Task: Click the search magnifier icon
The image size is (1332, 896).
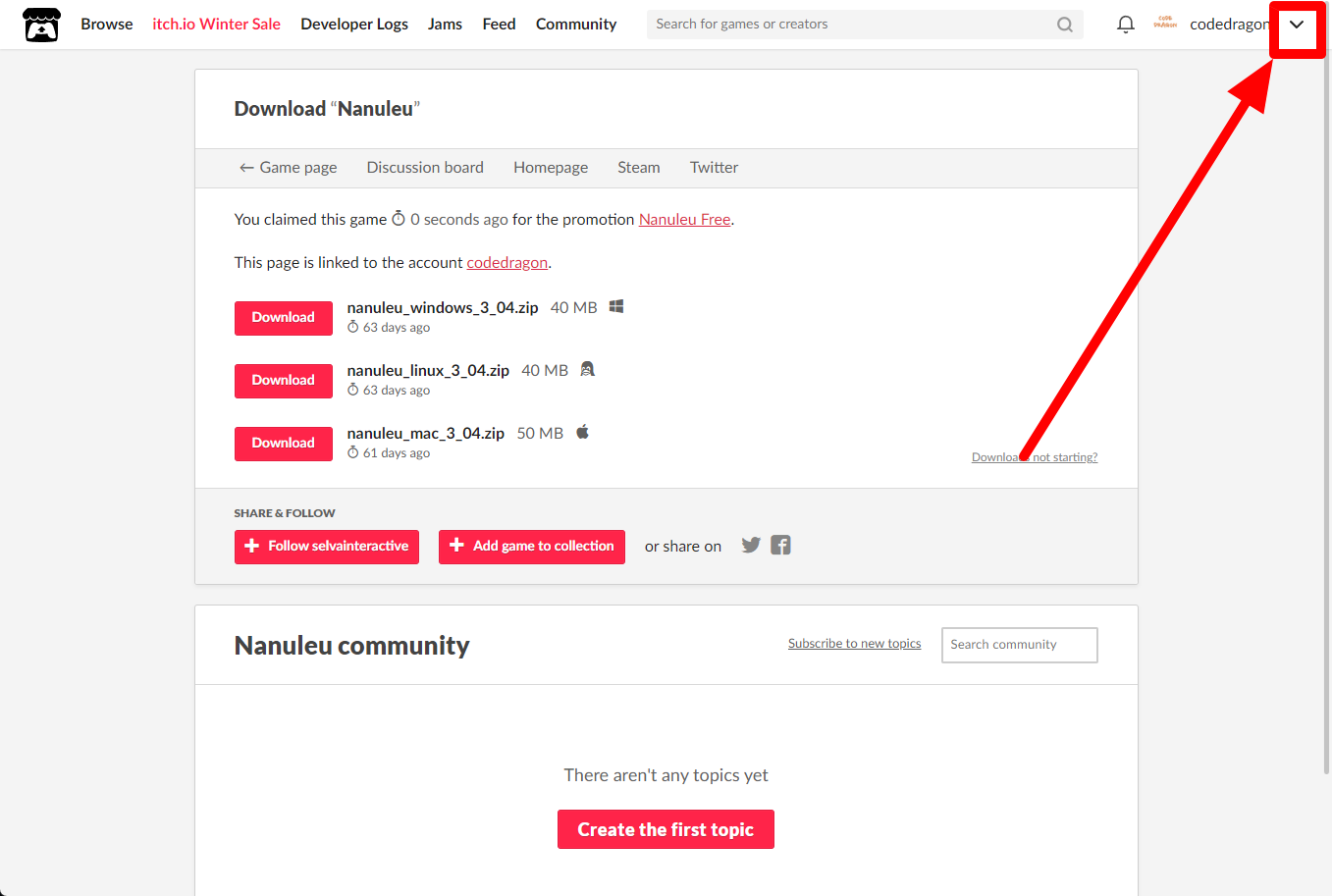Action: tap(1065, 25)
